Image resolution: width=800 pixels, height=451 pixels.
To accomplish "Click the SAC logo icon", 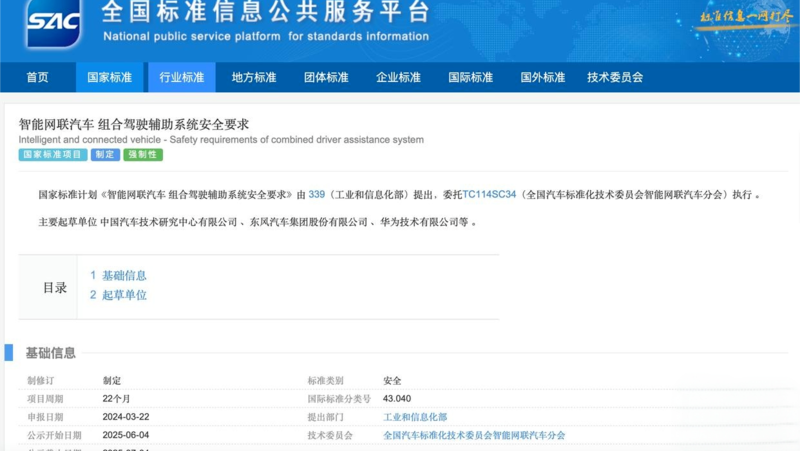I will click(x=54, y=23).
